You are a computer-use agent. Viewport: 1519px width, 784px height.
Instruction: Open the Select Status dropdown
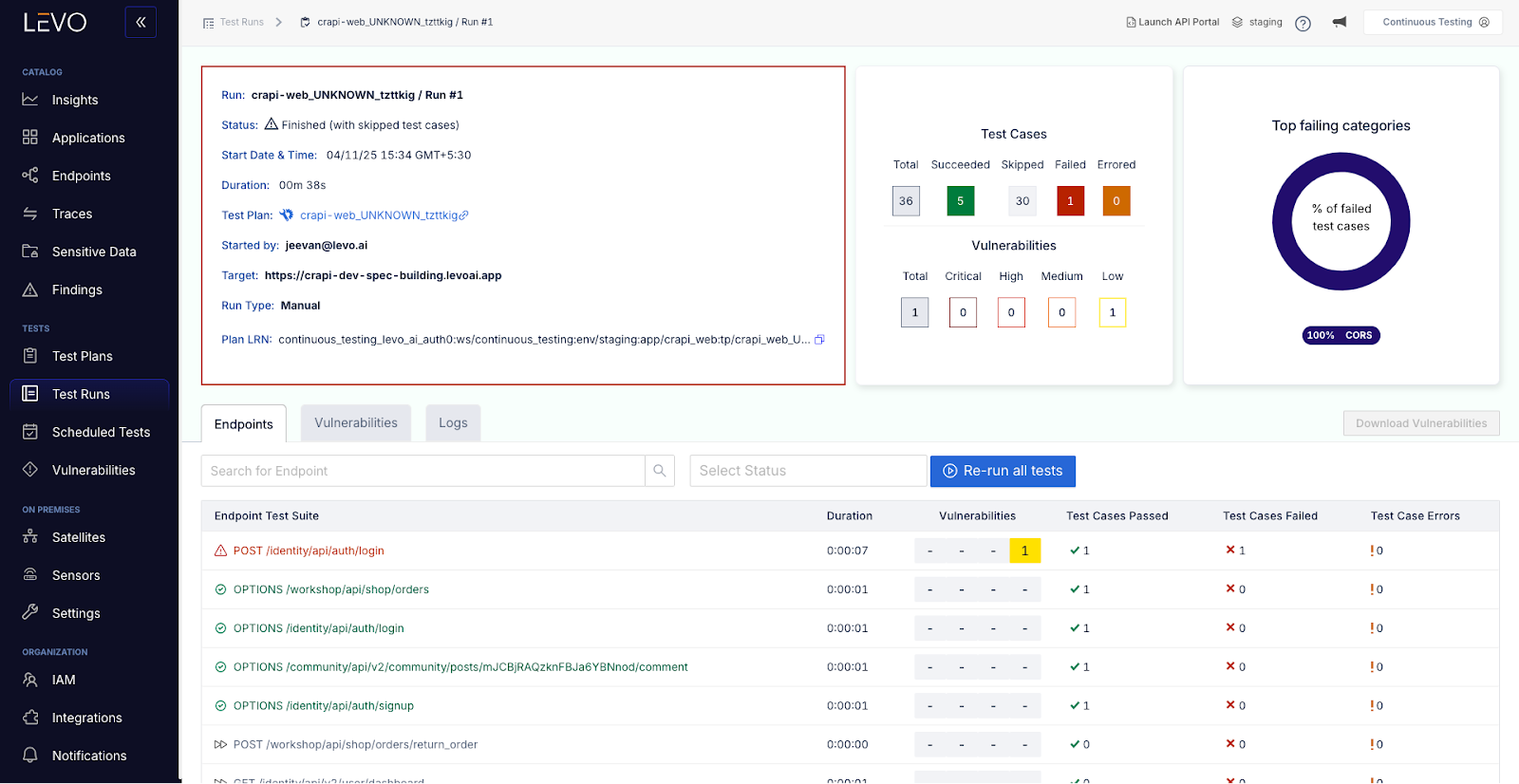[x=808, y=471]
